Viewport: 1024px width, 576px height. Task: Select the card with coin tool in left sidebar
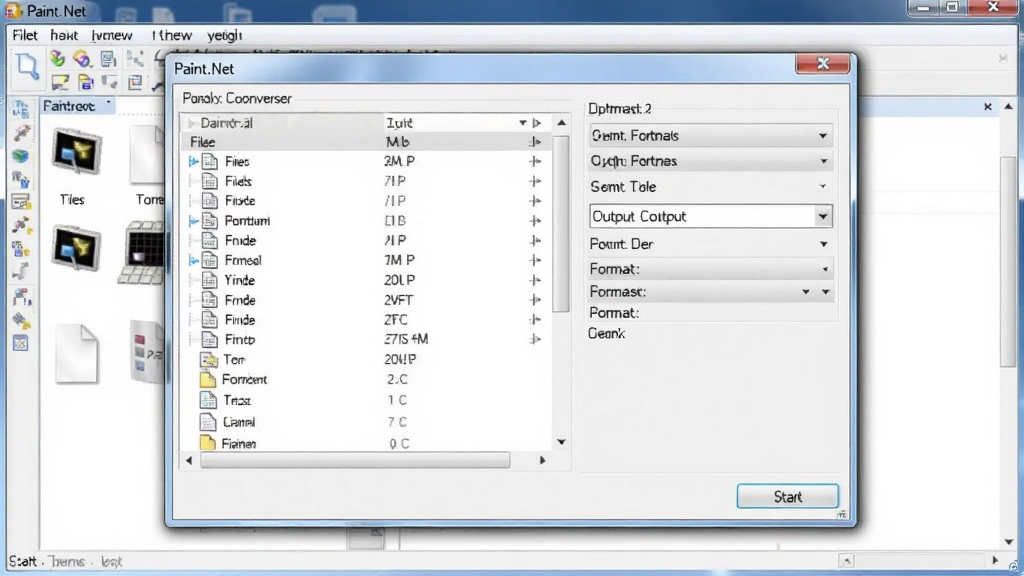[21, 202]
